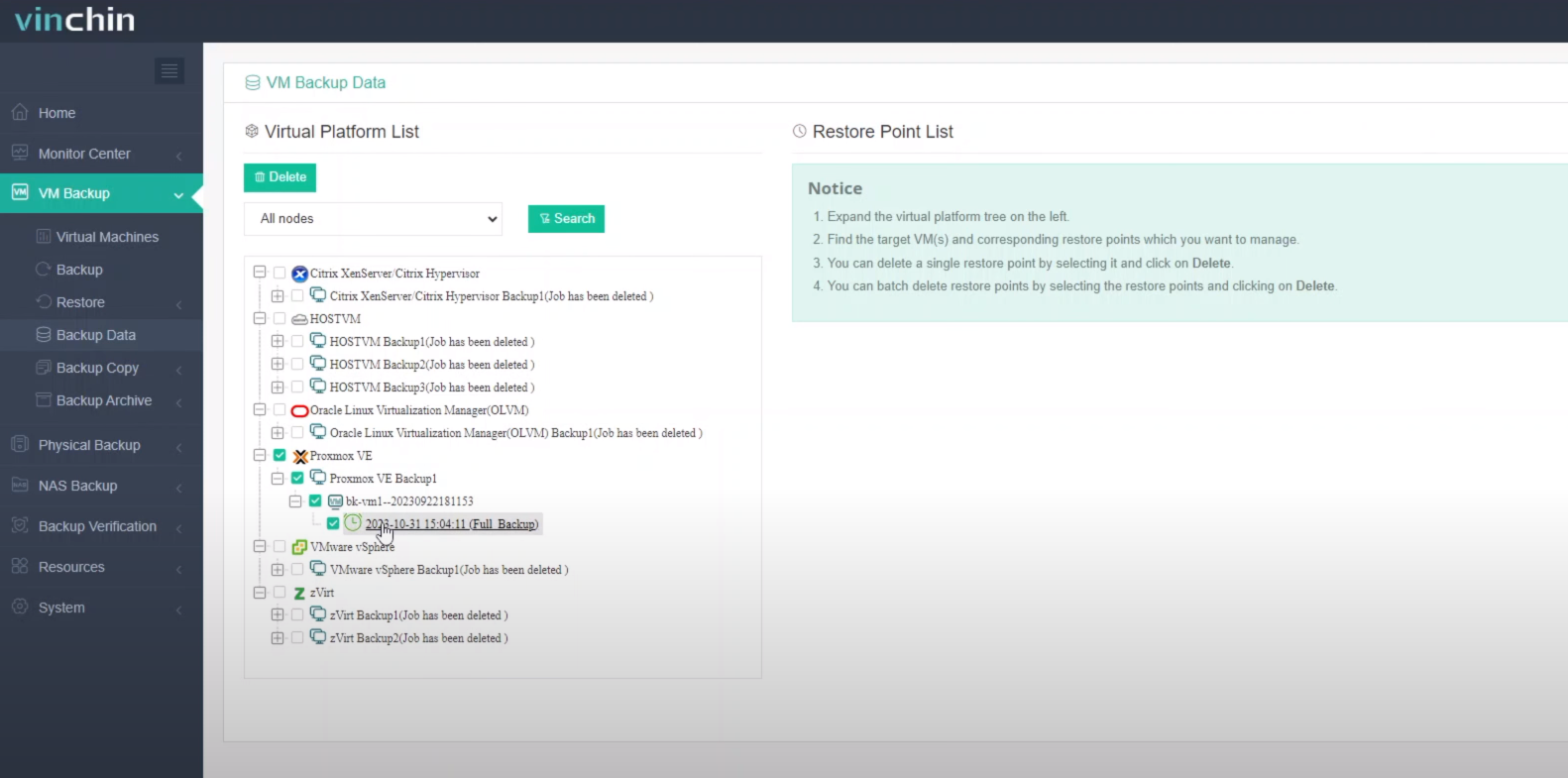Viewport: 1568px width, 778px height.
Task: Expand the Citrix Hypervisor Backup1 node
Action: (278, 295)
